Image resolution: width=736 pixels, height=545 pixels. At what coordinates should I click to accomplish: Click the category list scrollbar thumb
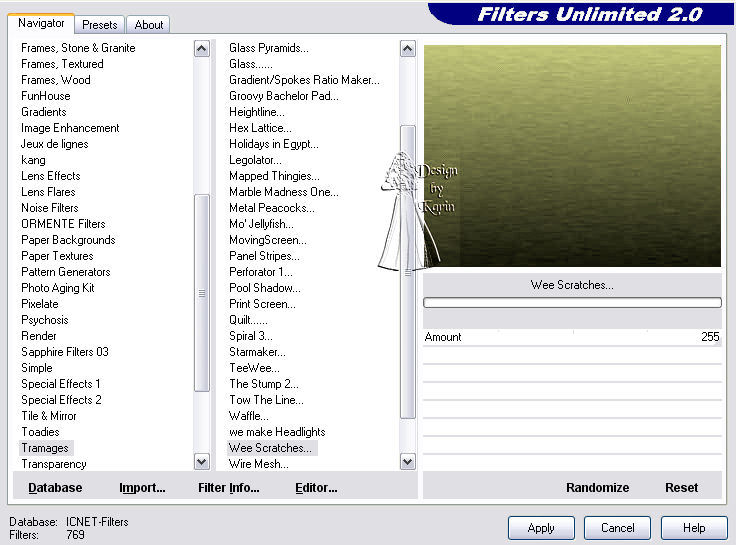coord(202,293)
